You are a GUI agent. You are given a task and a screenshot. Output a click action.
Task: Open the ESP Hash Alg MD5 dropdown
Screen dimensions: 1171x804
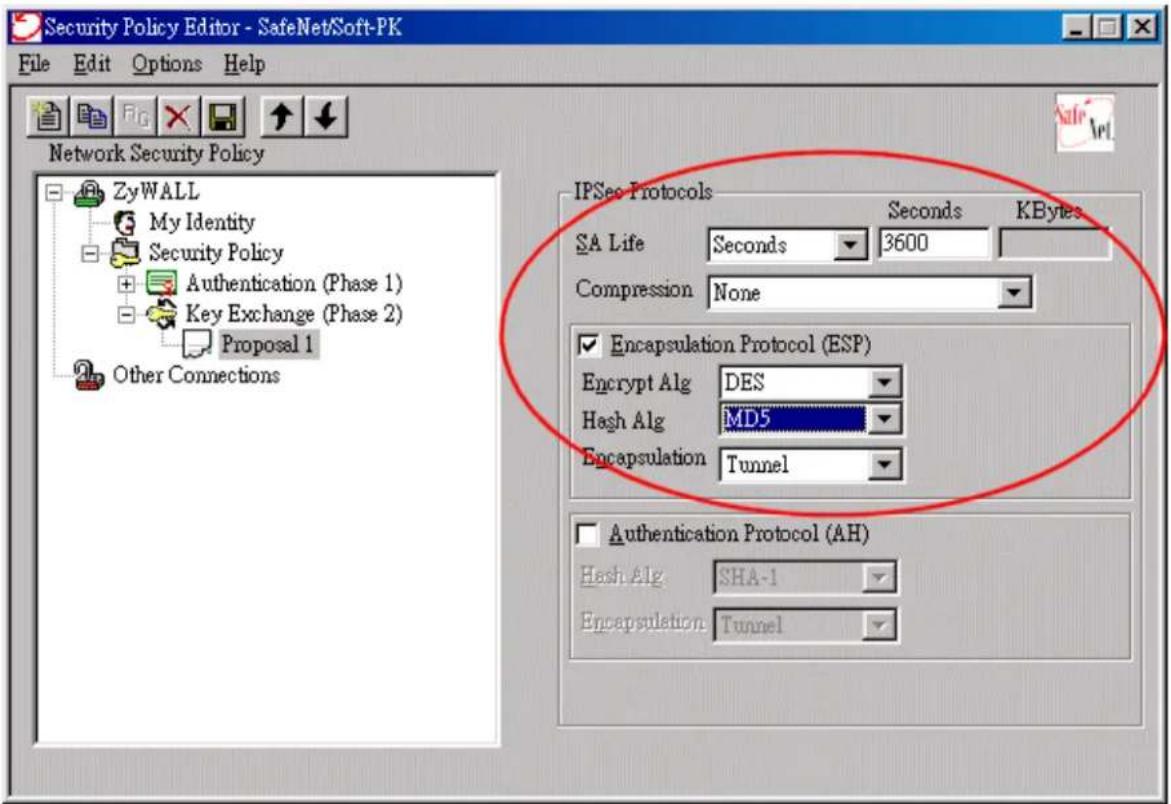883,420
